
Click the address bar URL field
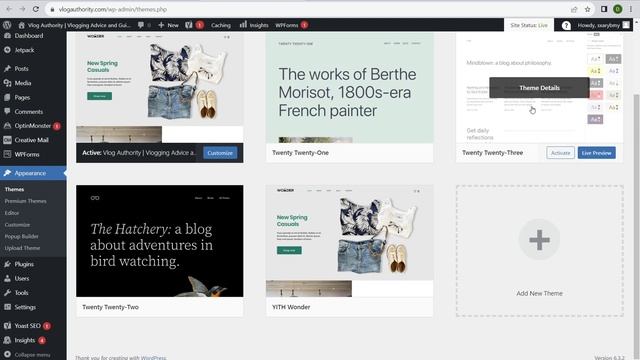[306, 9]
